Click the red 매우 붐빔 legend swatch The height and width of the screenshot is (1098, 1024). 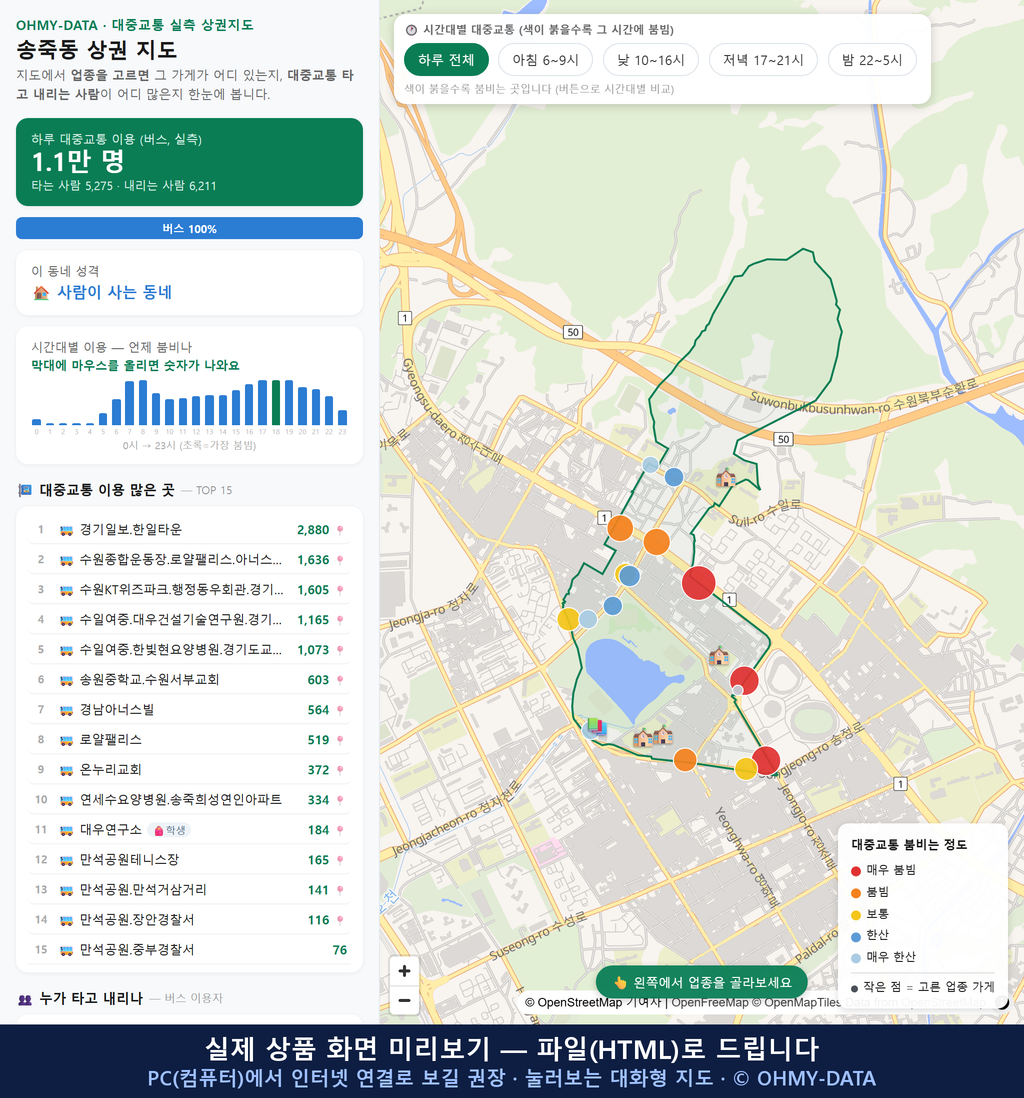(x=855, y=870)
